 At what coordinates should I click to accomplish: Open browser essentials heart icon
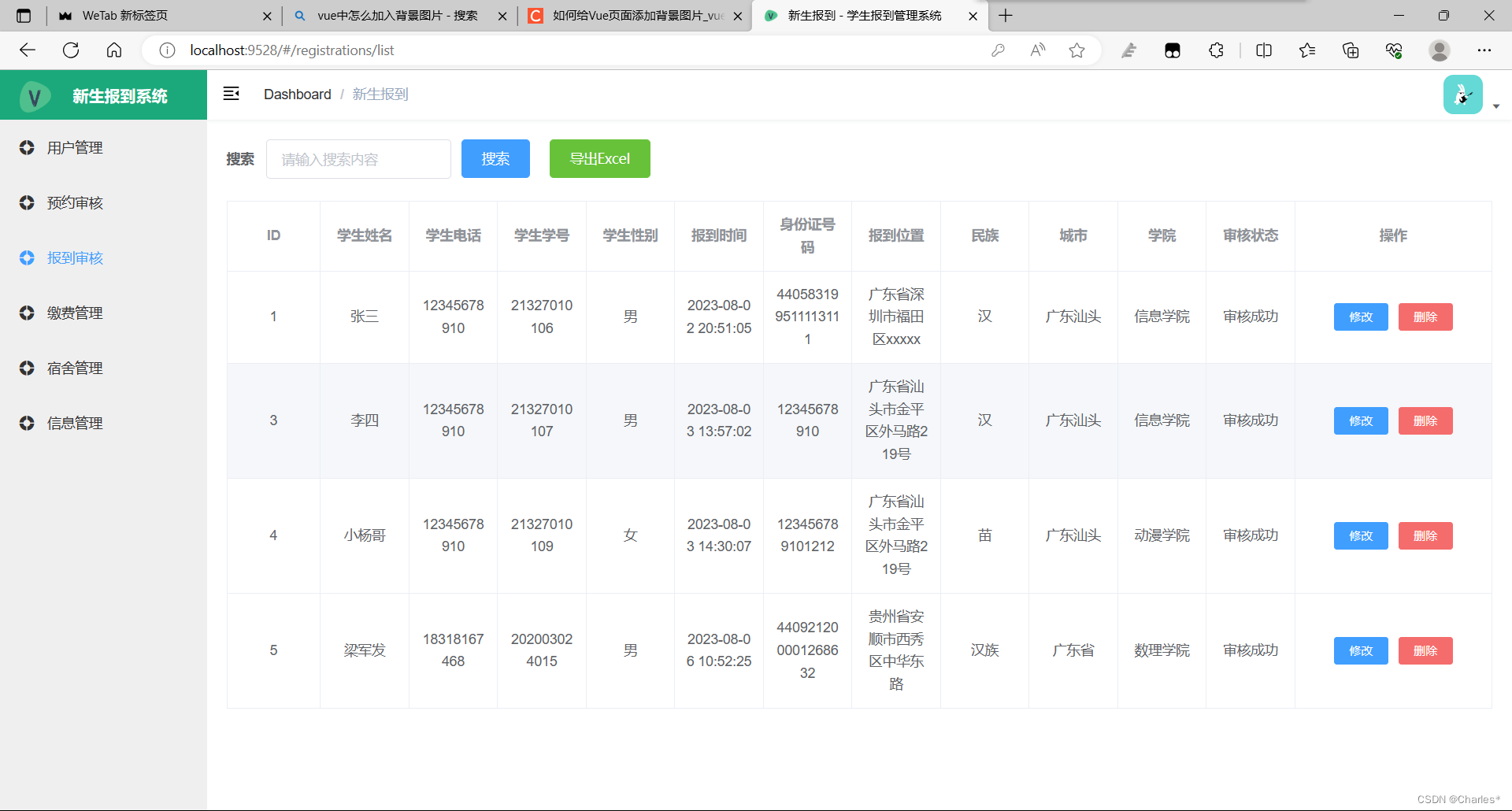1394,50
